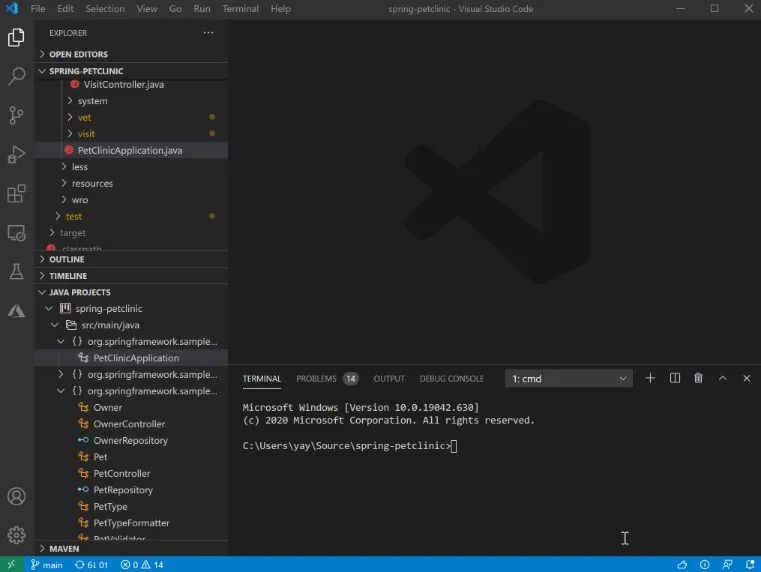Open the Manage gear icon

point(17,535)
